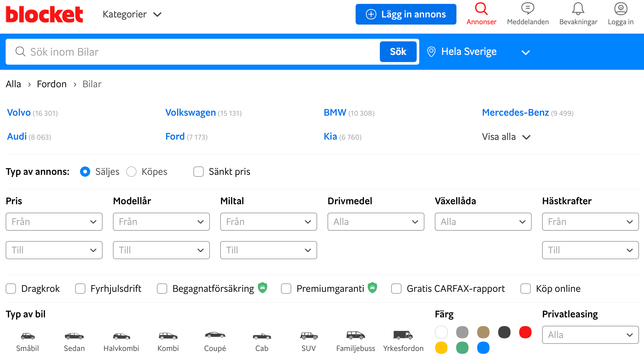This screenshot has height=360, width=644.
Task: Select the yellow color swatch
Action: (441, 348)
